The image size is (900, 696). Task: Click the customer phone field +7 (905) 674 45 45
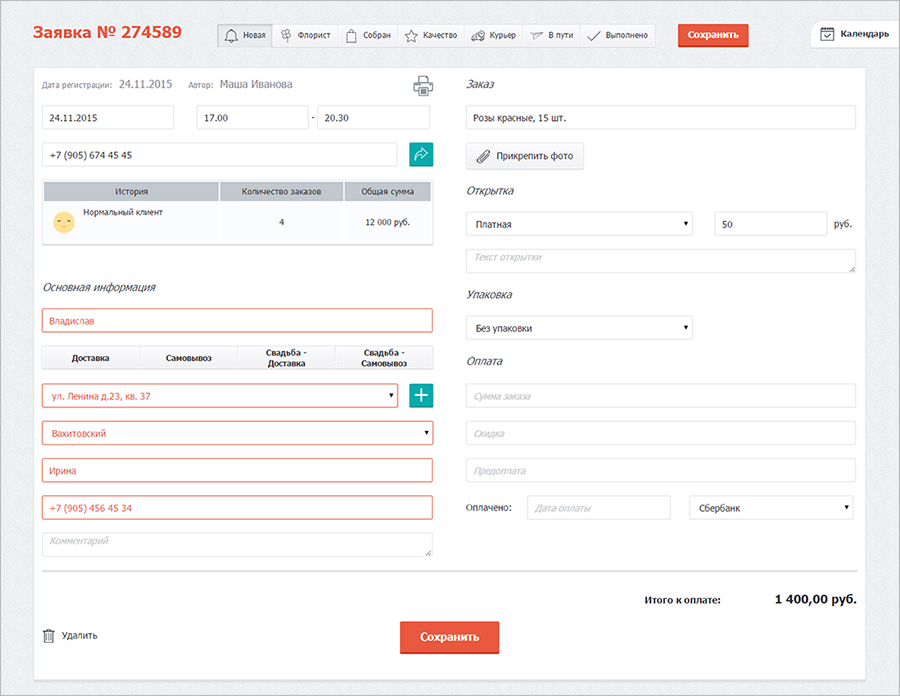(x=219, y=154)
